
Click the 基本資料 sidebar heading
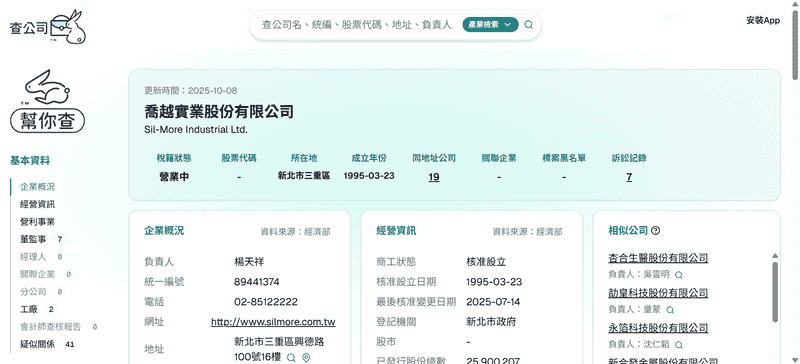point(30,161)
